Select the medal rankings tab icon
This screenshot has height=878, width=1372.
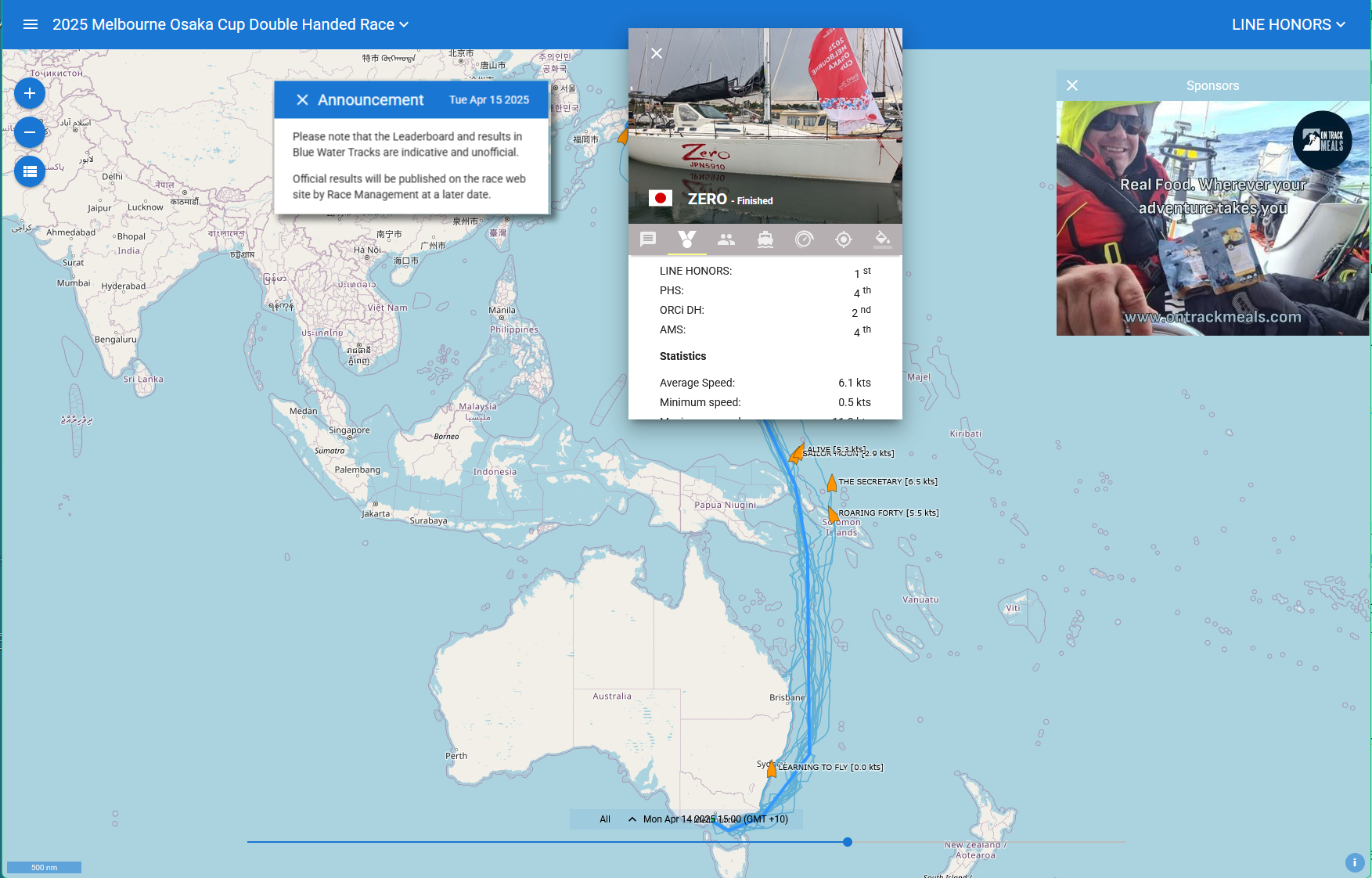pos(687,239)
